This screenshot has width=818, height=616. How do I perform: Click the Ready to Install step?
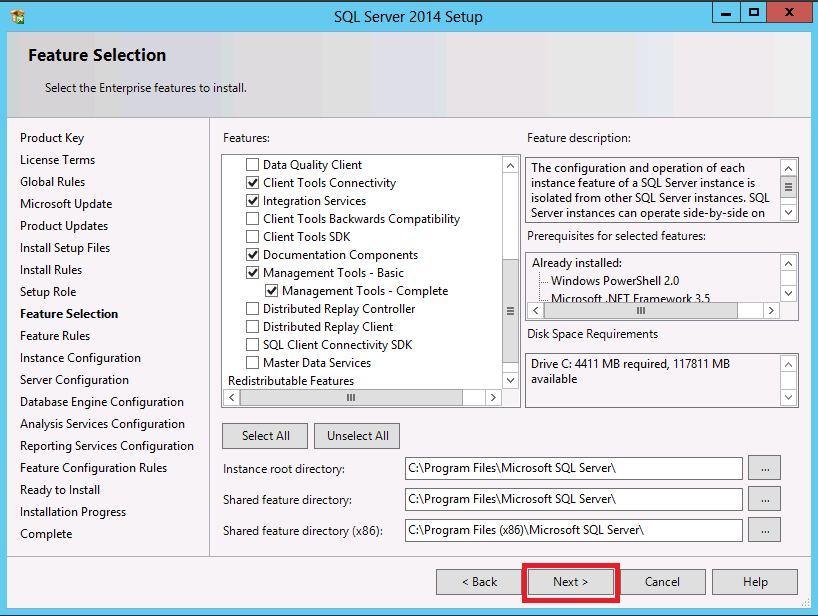(60, 490)
